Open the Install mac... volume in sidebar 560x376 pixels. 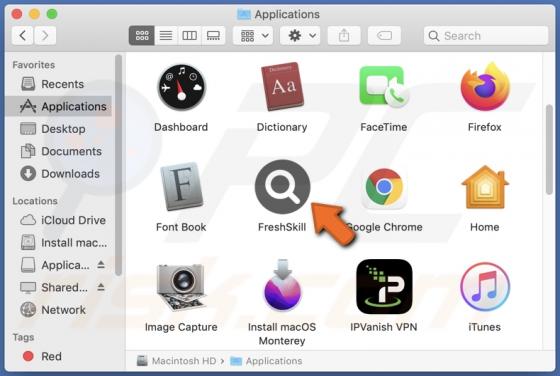tap(59, 243)
